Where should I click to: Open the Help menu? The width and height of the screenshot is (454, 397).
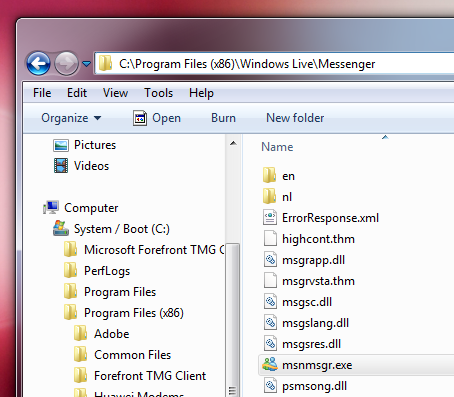click(x=201, y=93)
